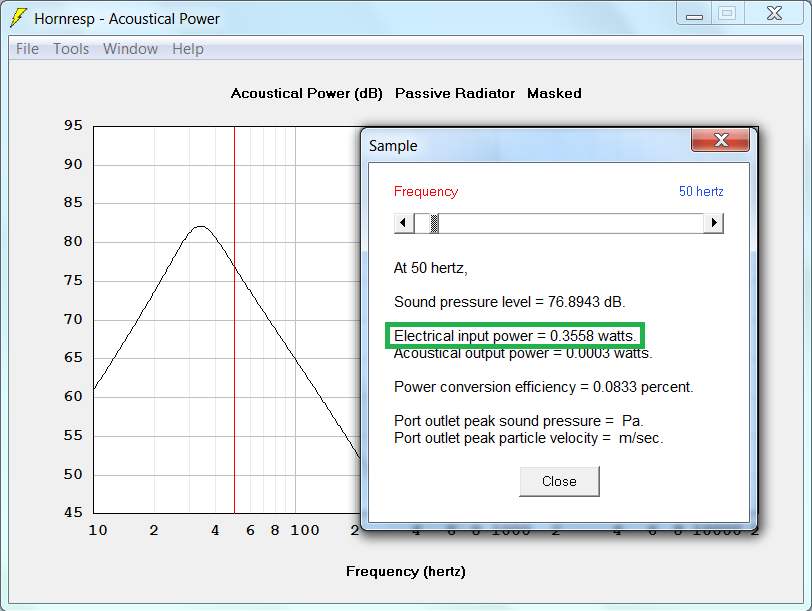Close the Sample dialog with red X
Viewport: 812px width, 611px height.
click(x=720, y=140)
